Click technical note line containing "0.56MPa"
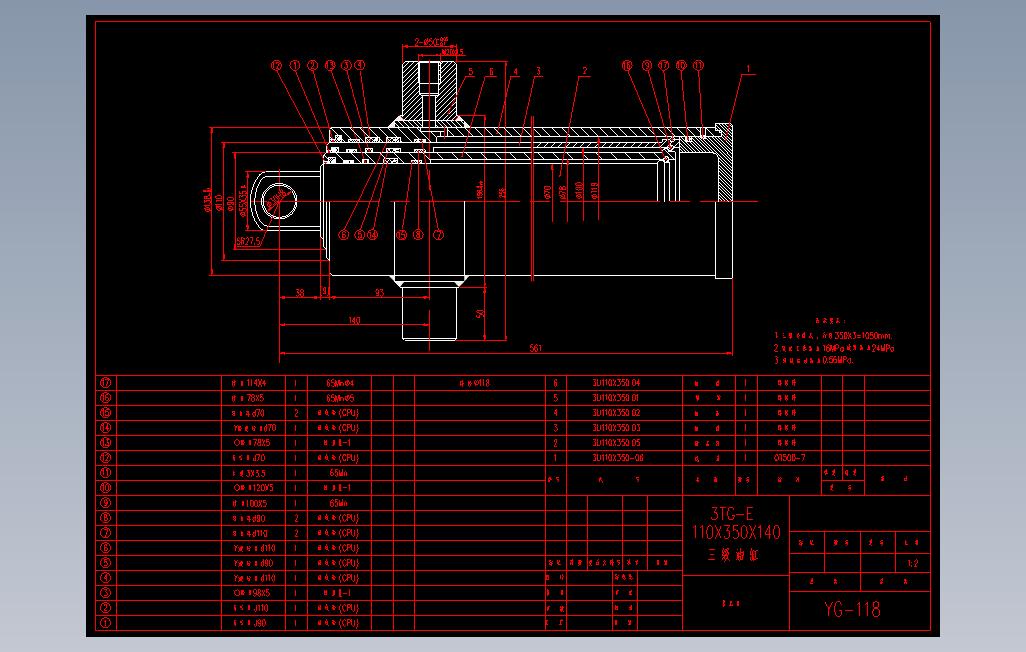1026x652 pixels. pos(813,360)
